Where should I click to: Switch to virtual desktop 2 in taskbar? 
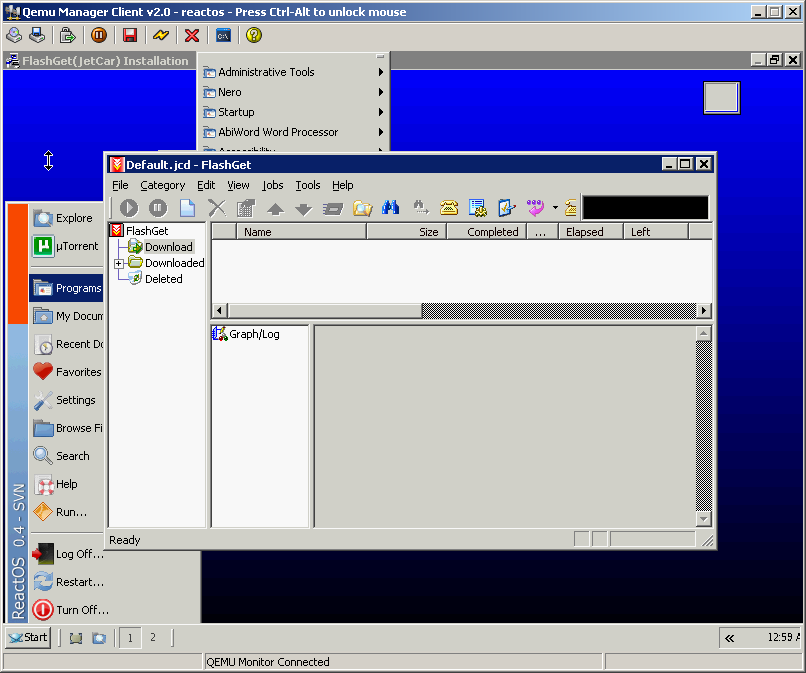[153, 637]
